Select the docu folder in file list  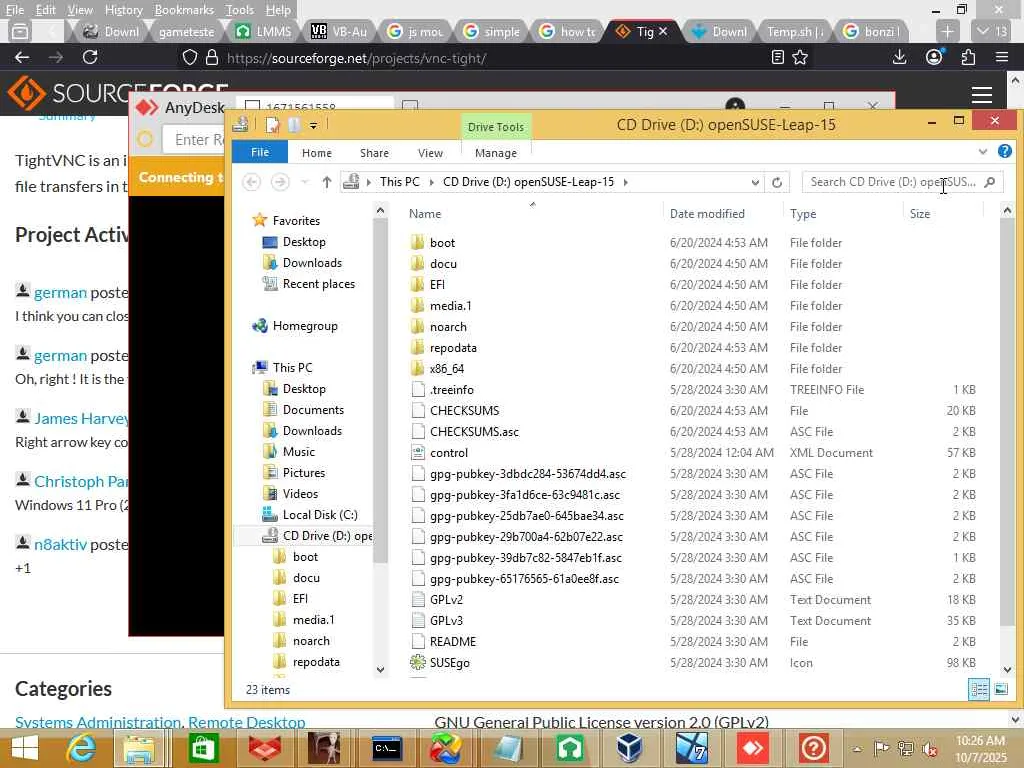(x=443, y=264)
